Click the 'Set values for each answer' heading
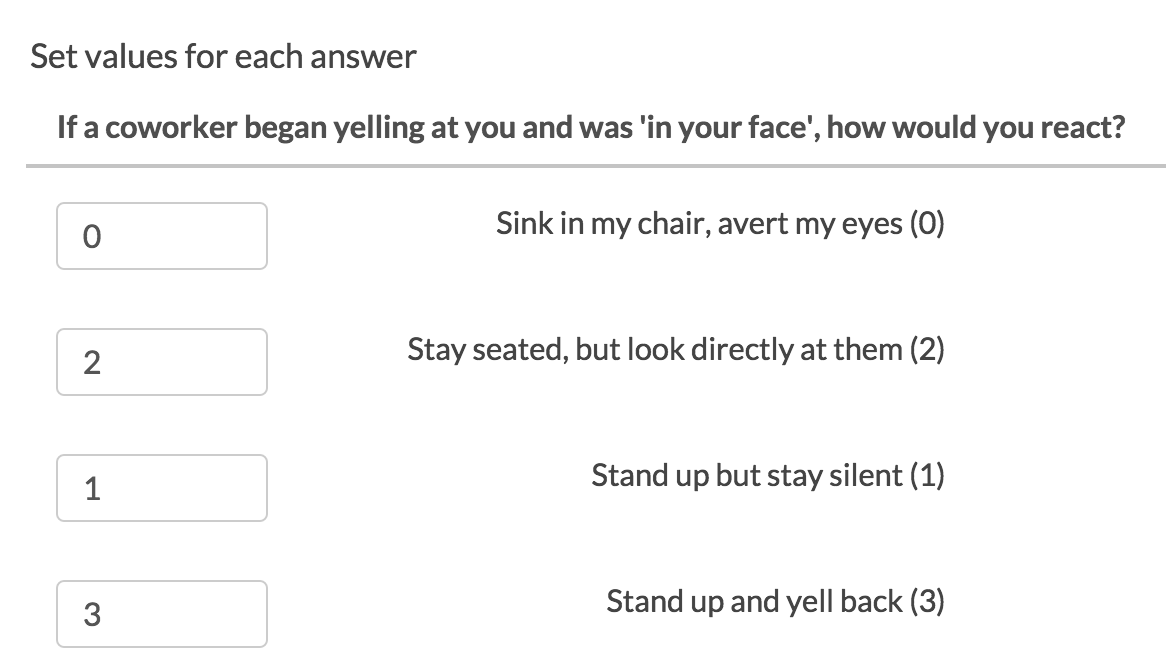The width and height of the screenshot is (1166, 670). click(x=223, y=57)
